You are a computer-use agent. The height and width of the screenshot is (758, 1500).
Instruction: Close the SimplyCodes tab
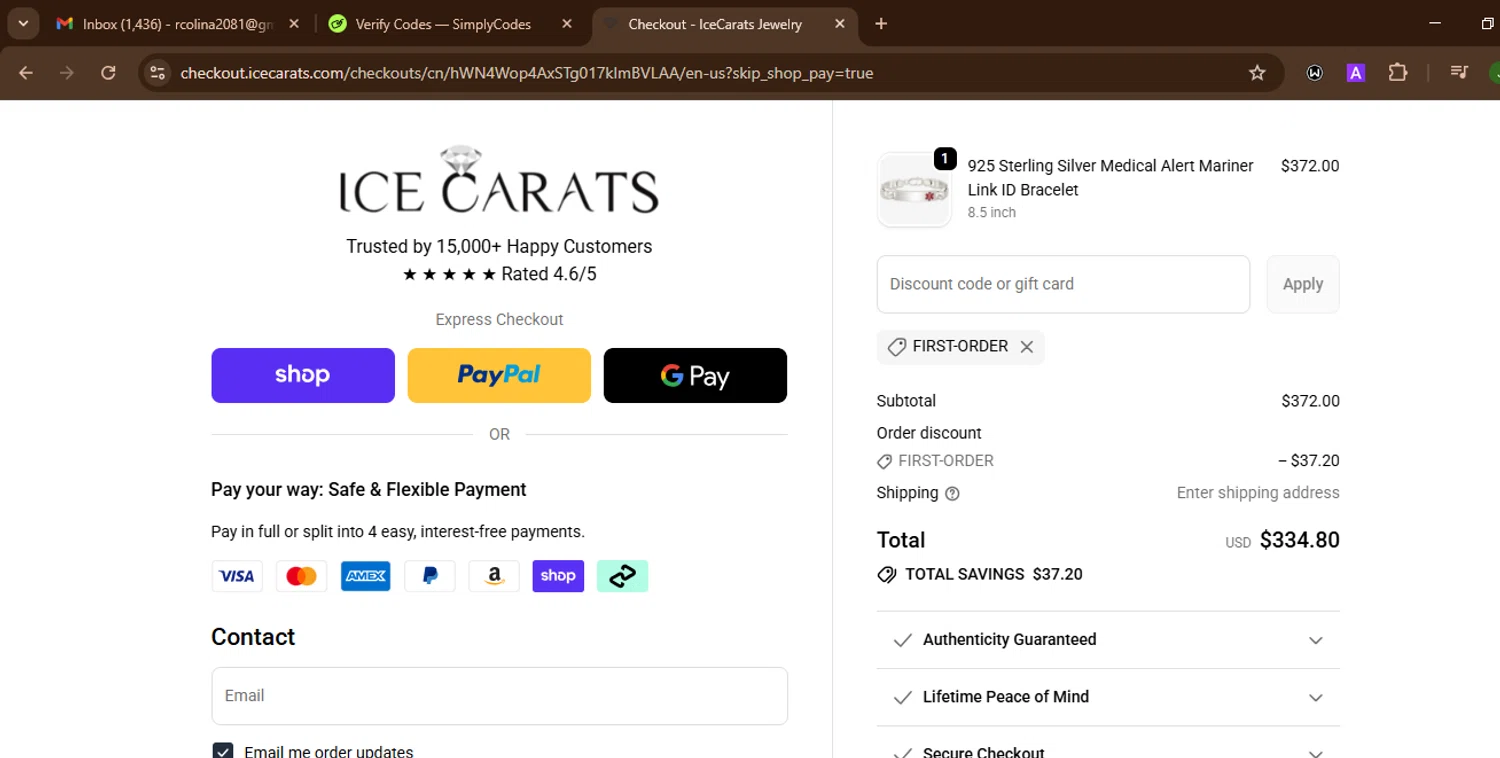coord(567,24)
